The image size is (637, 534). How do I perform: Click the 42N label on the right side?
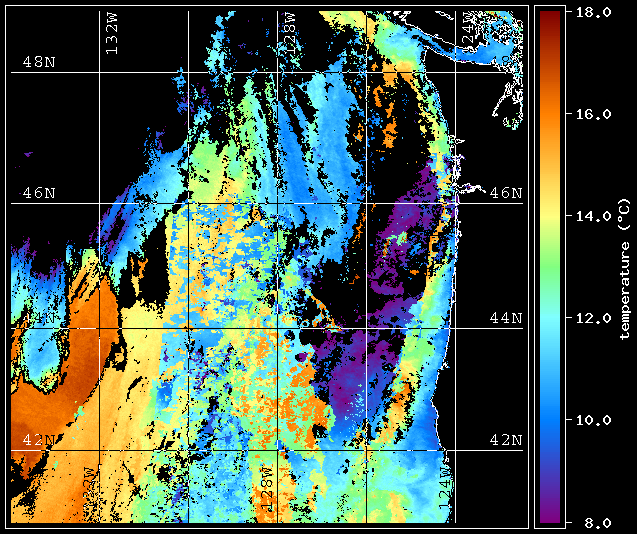505,440
